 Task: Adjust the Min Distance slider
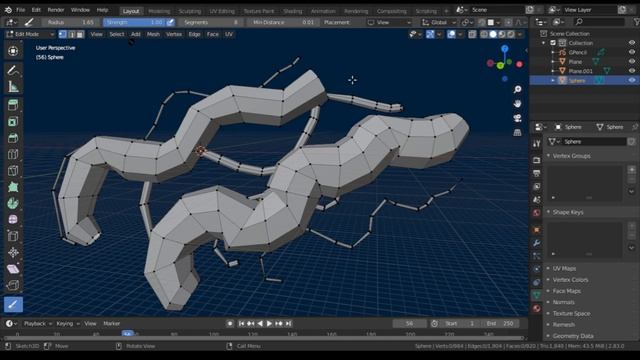pyautogui.click(x=283, y=22)
